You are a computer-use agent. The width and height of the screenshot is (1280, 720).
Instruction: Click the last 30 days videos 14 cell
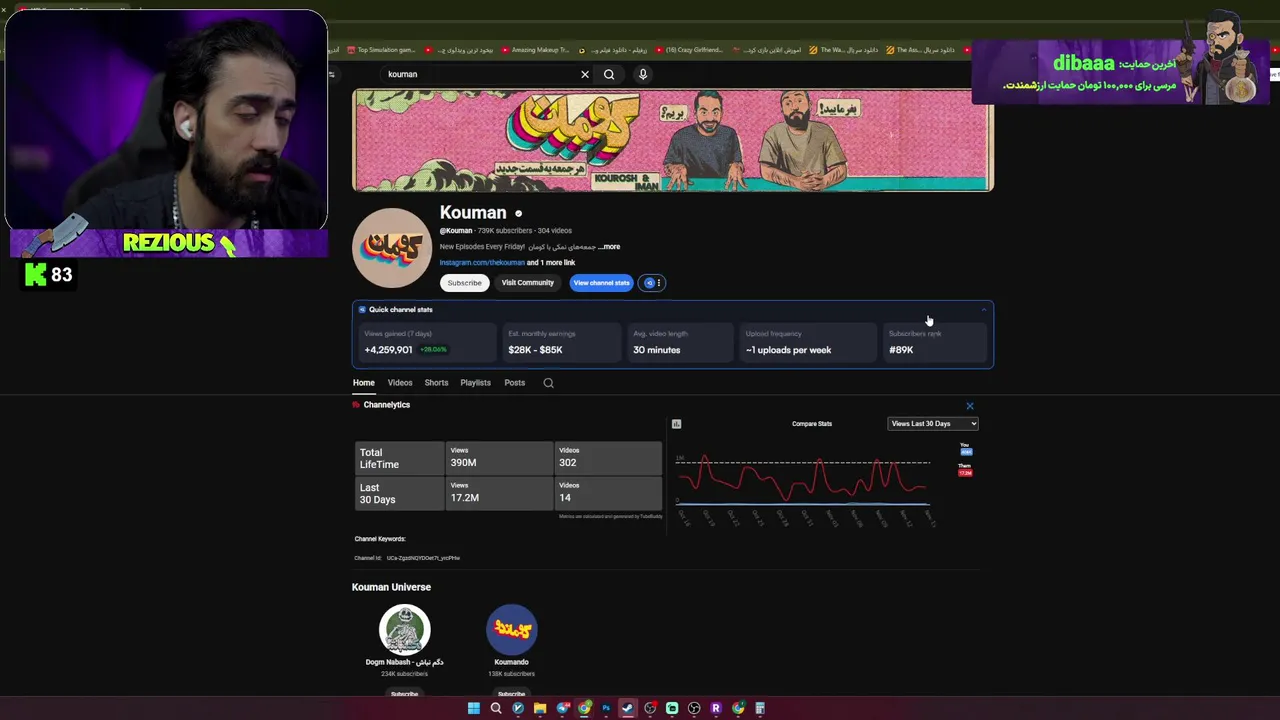point(608,493)
